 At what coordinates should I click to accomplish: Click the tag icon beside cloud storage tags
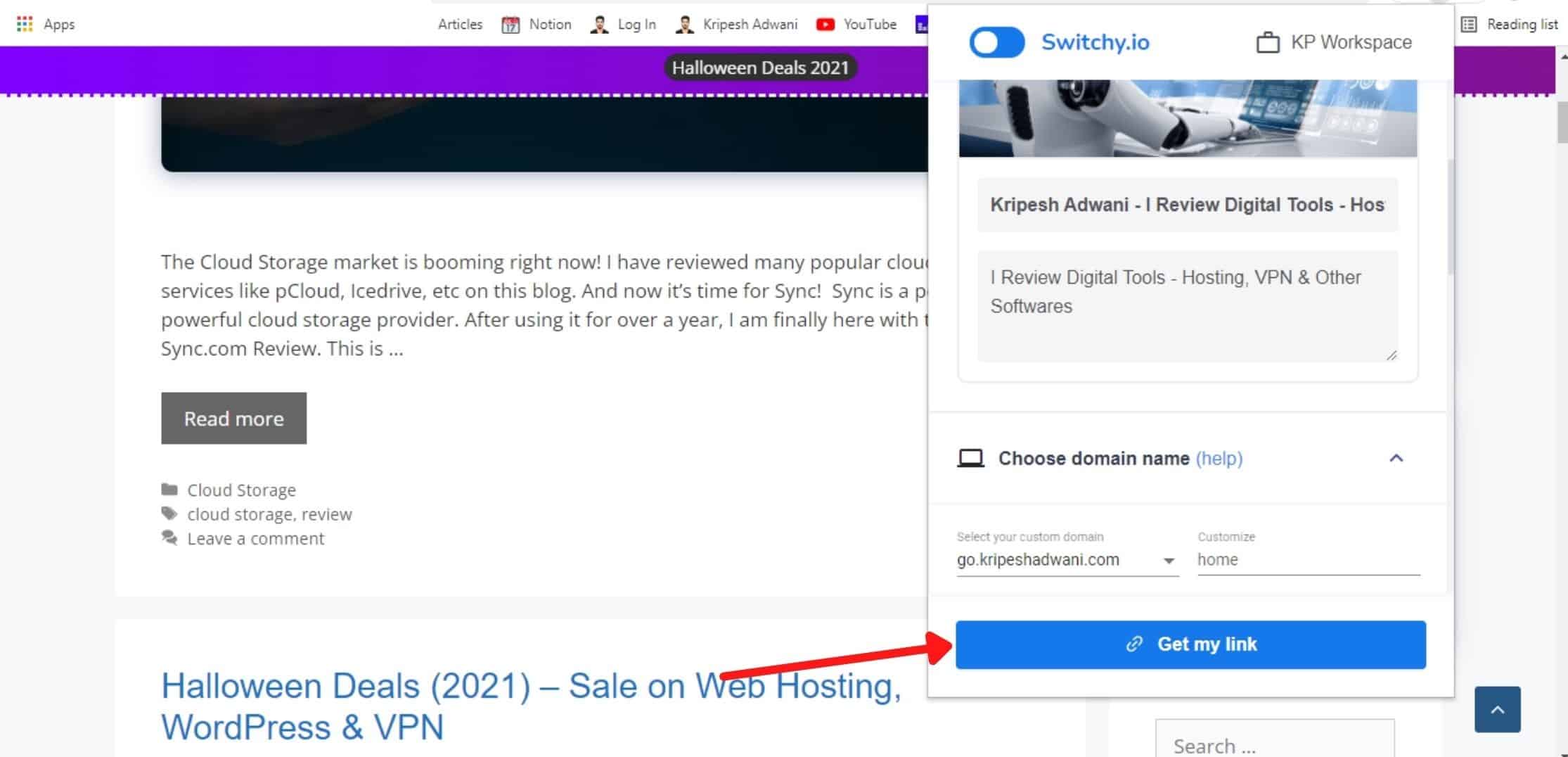tap(169, 514)
